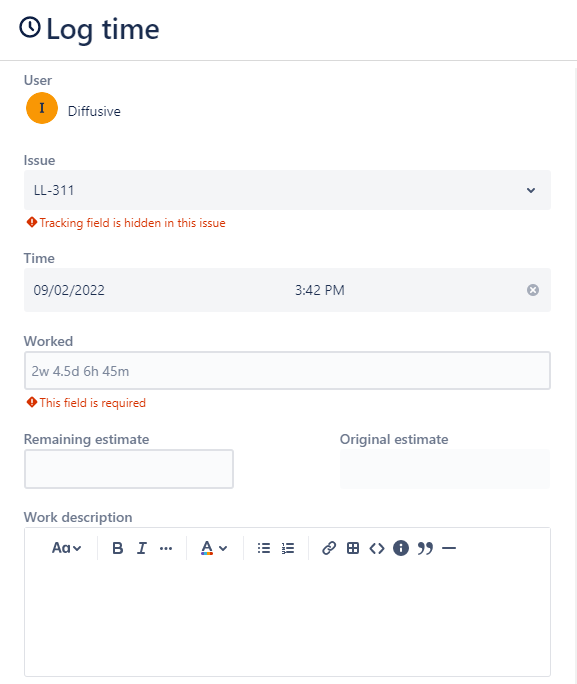Image resolution: width=577 pixels, height=684 pixels.
Task: Insert a horizontal divider line
Action: pos(449,548)
